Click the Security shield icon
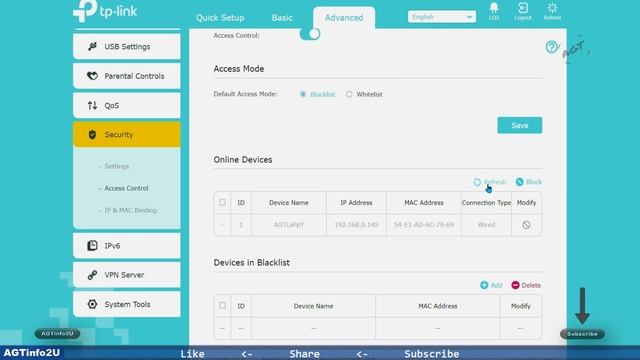Viewport: 640px width, 360px height. (x=92, y=135)
